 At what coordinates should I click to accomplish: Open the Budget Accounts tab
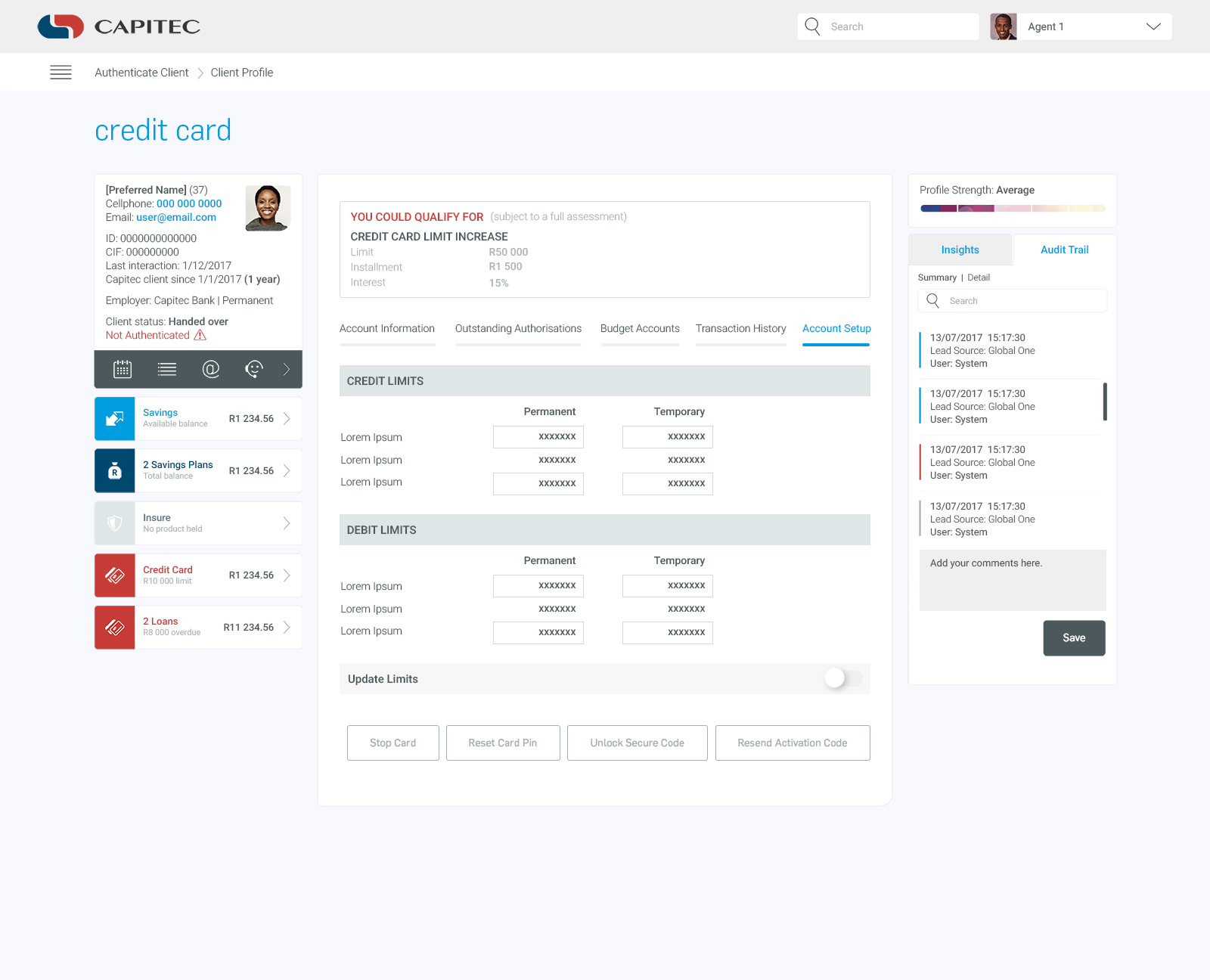(x=640, y=329)
